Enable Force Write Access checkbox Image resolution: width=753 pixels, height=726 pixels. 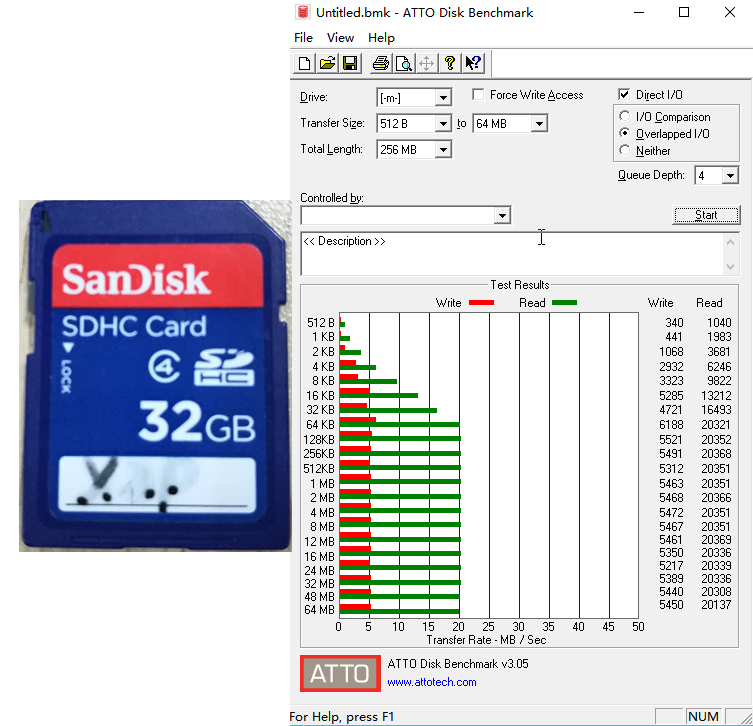478,95
